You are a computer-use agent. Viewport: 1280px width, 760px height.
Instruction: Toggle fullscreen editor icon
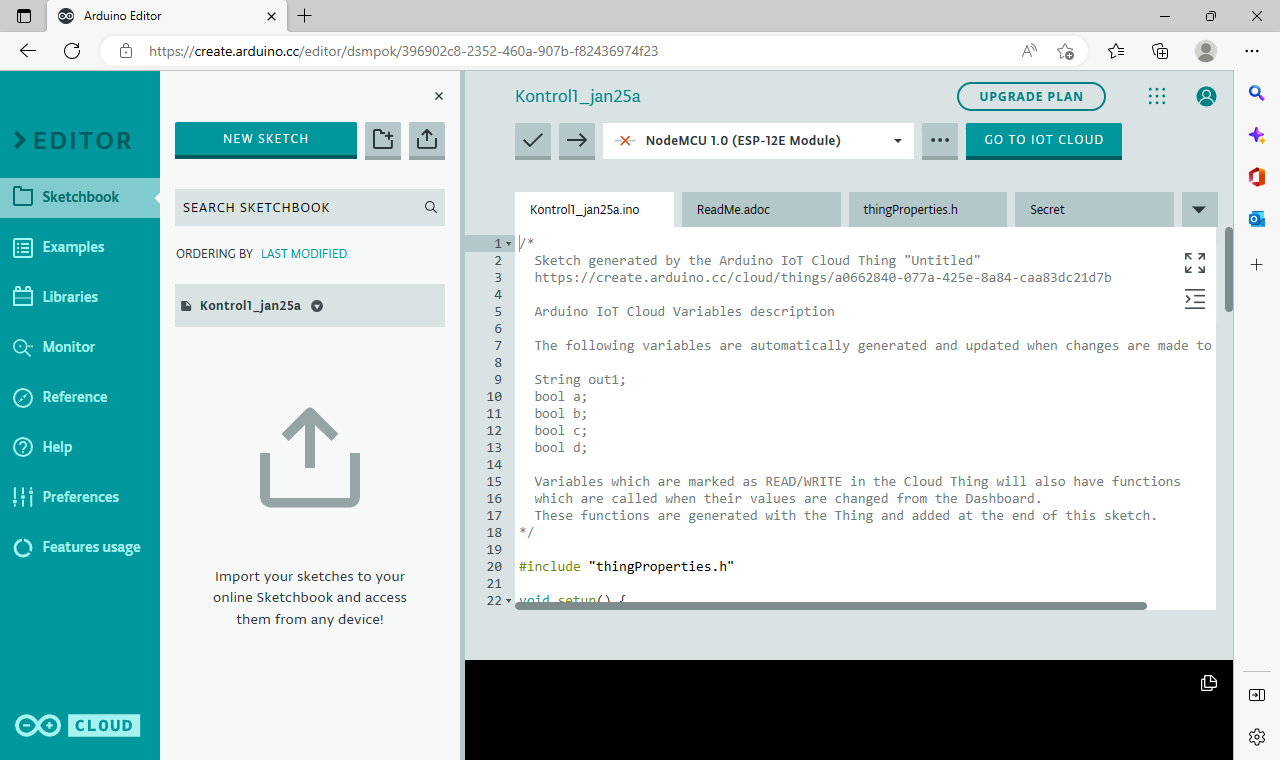click(x=1195, y=263)
